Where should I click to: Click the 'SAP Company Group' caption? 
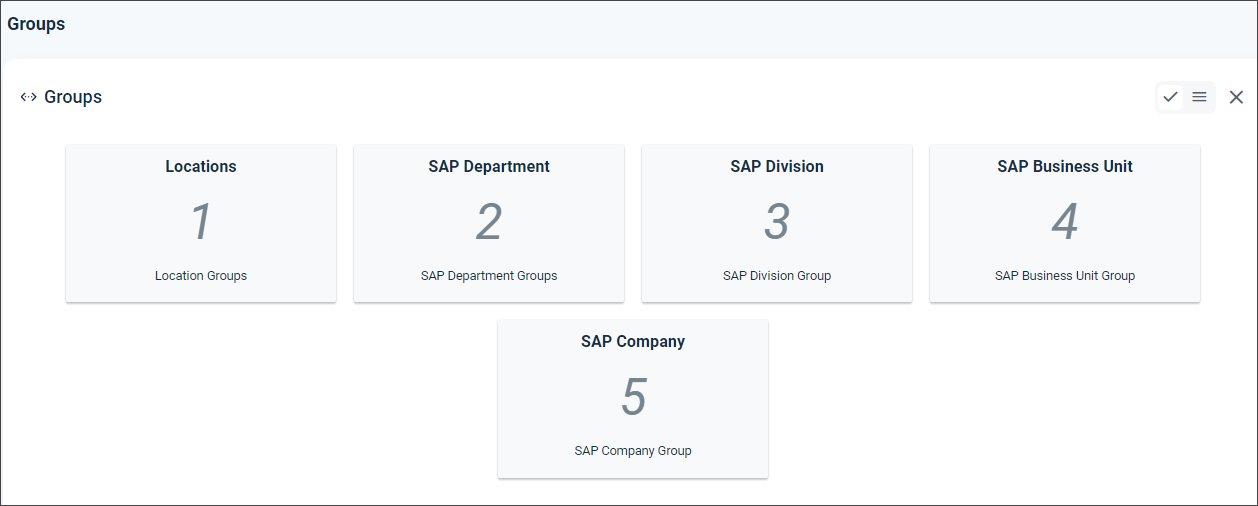click(x=633, y=451)
